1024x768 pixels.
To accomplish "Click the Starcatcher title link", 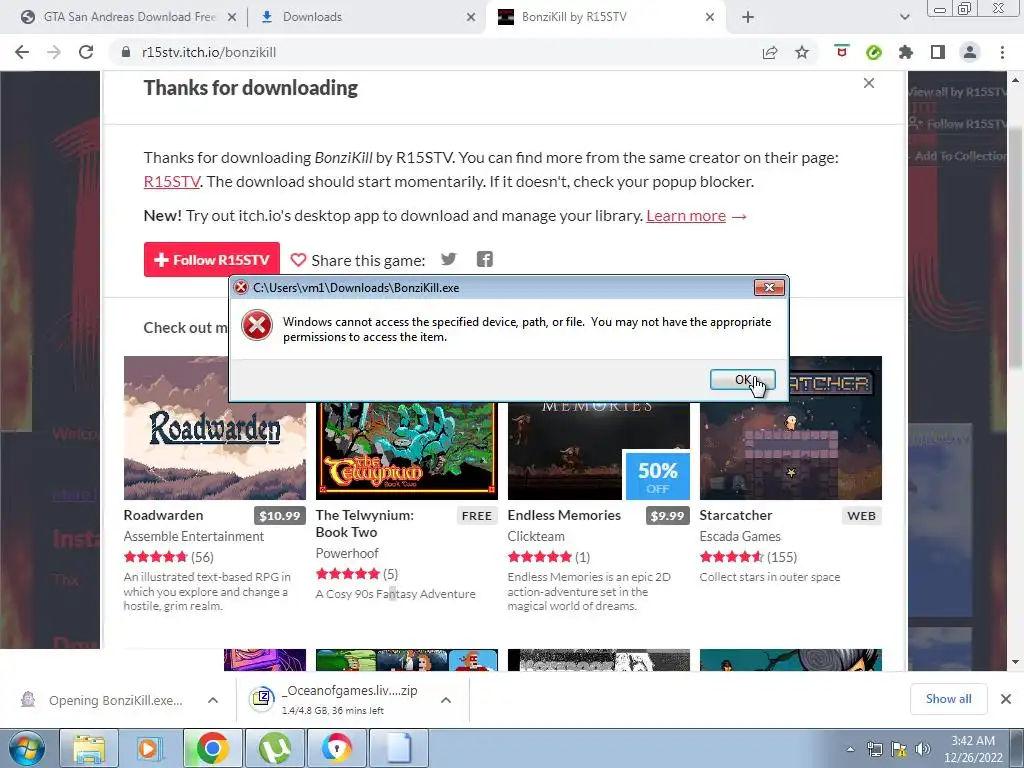I will (x=736, y=515).
